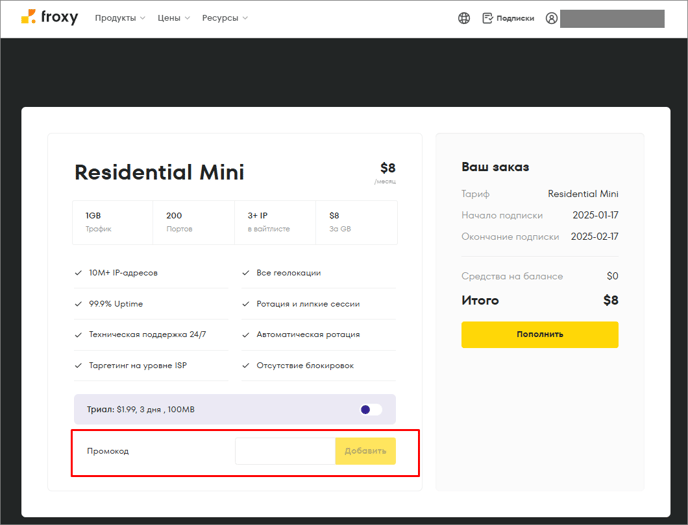Click Отсутствие блокировок feature row
The image size is (688, 525).
[319, 365]
